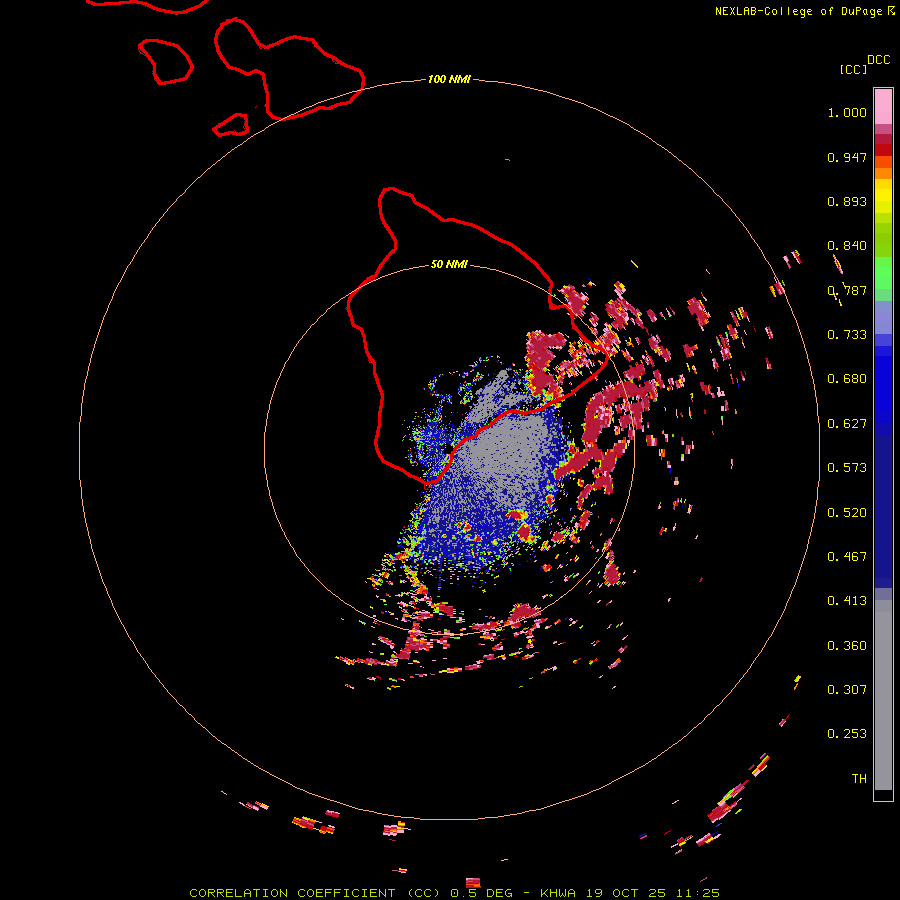Click the DCC label above the color bar
The height and width of the screenshot is (900, 900).
pos(879,60)
